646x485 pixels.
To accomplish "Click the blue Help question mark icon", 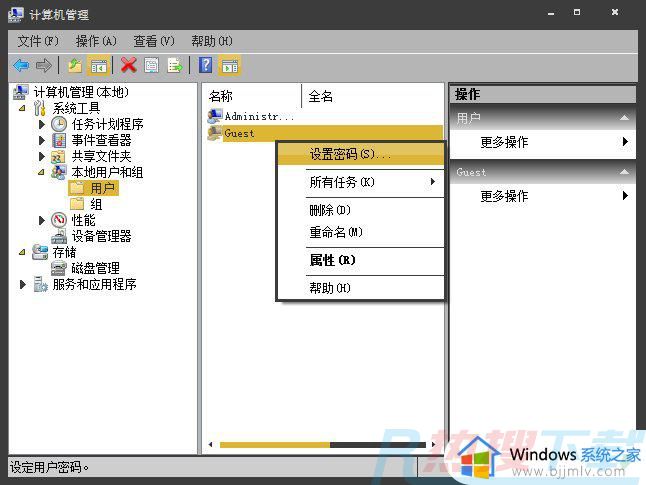I will (206, 65).
